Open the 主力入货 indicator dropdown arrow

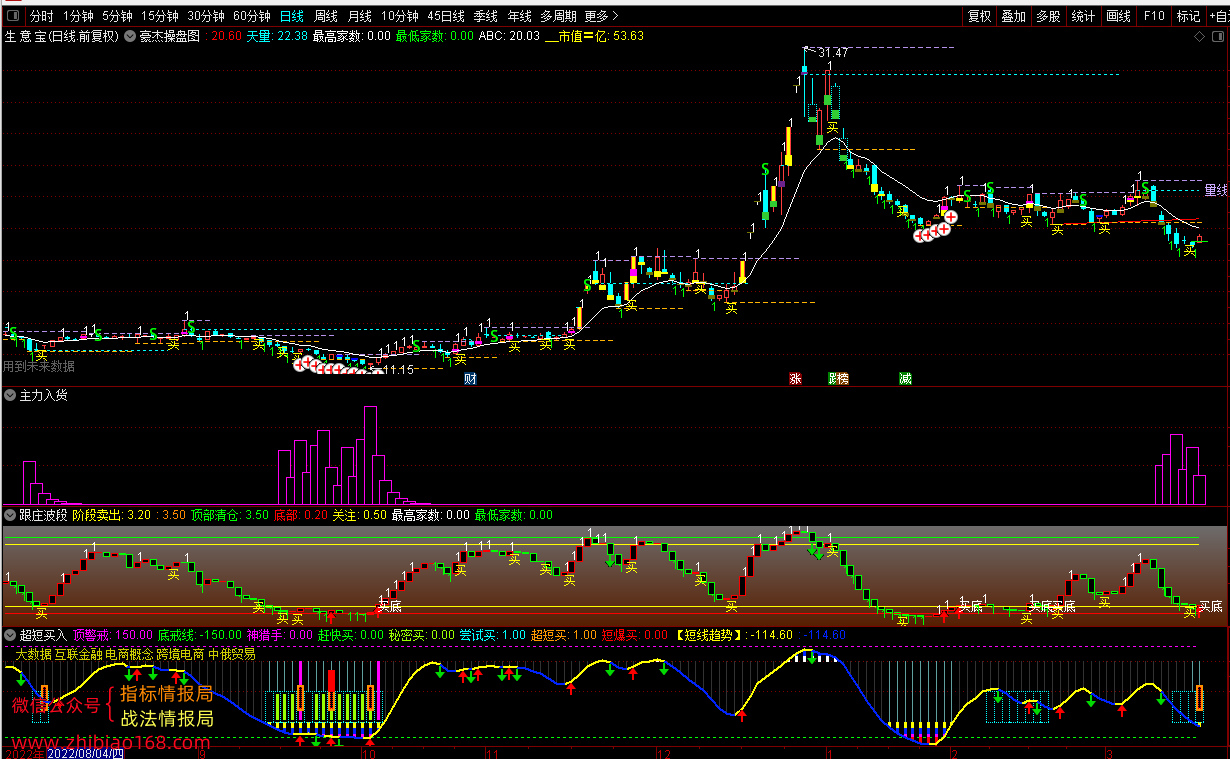tap(11, 396)
